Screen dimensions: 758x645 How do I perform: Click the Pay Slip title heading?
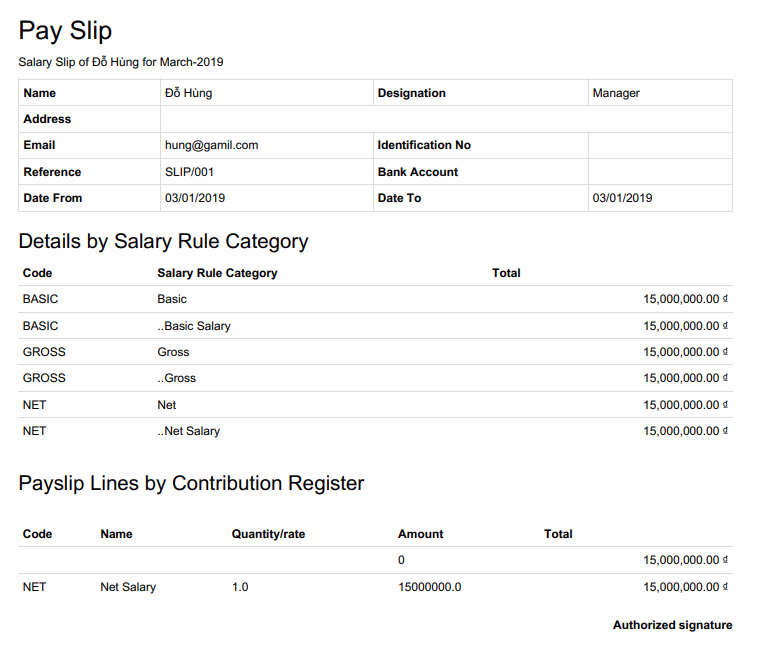65,31
